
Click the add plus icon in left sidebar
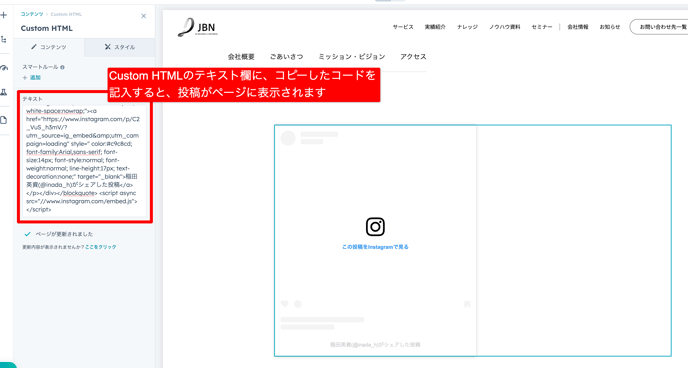point(4,15)
